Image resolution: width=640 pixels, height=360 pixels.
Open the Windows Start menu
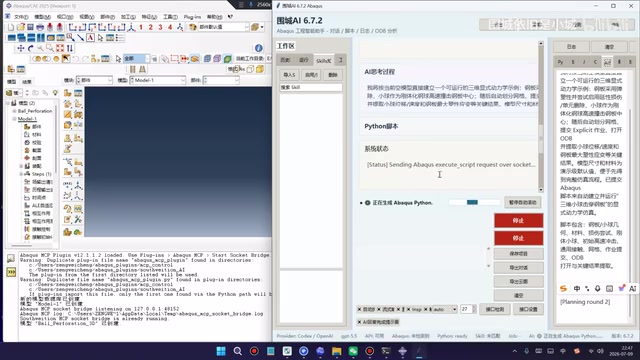click(221, 351)
